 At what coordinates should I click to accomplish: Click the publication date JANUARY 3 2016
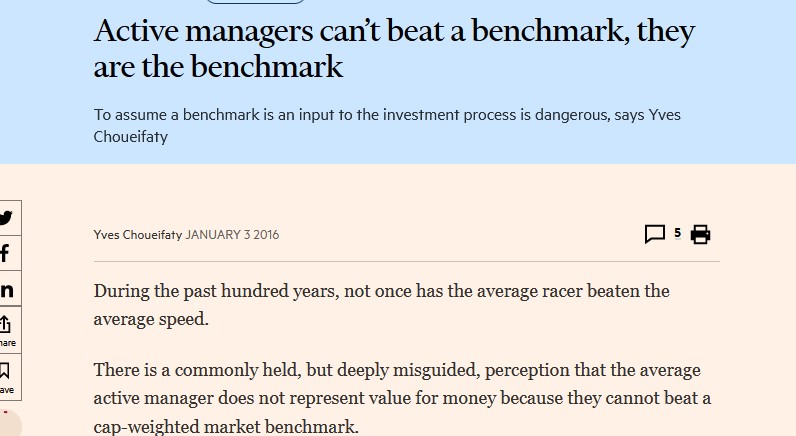(232, 235)
